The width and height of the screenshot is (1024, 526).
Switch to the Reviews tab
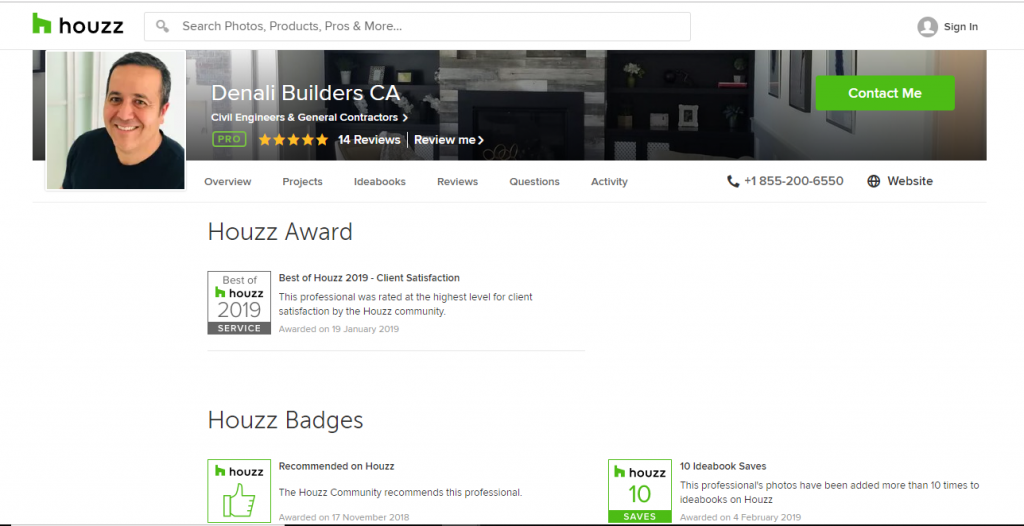[457, 182]
